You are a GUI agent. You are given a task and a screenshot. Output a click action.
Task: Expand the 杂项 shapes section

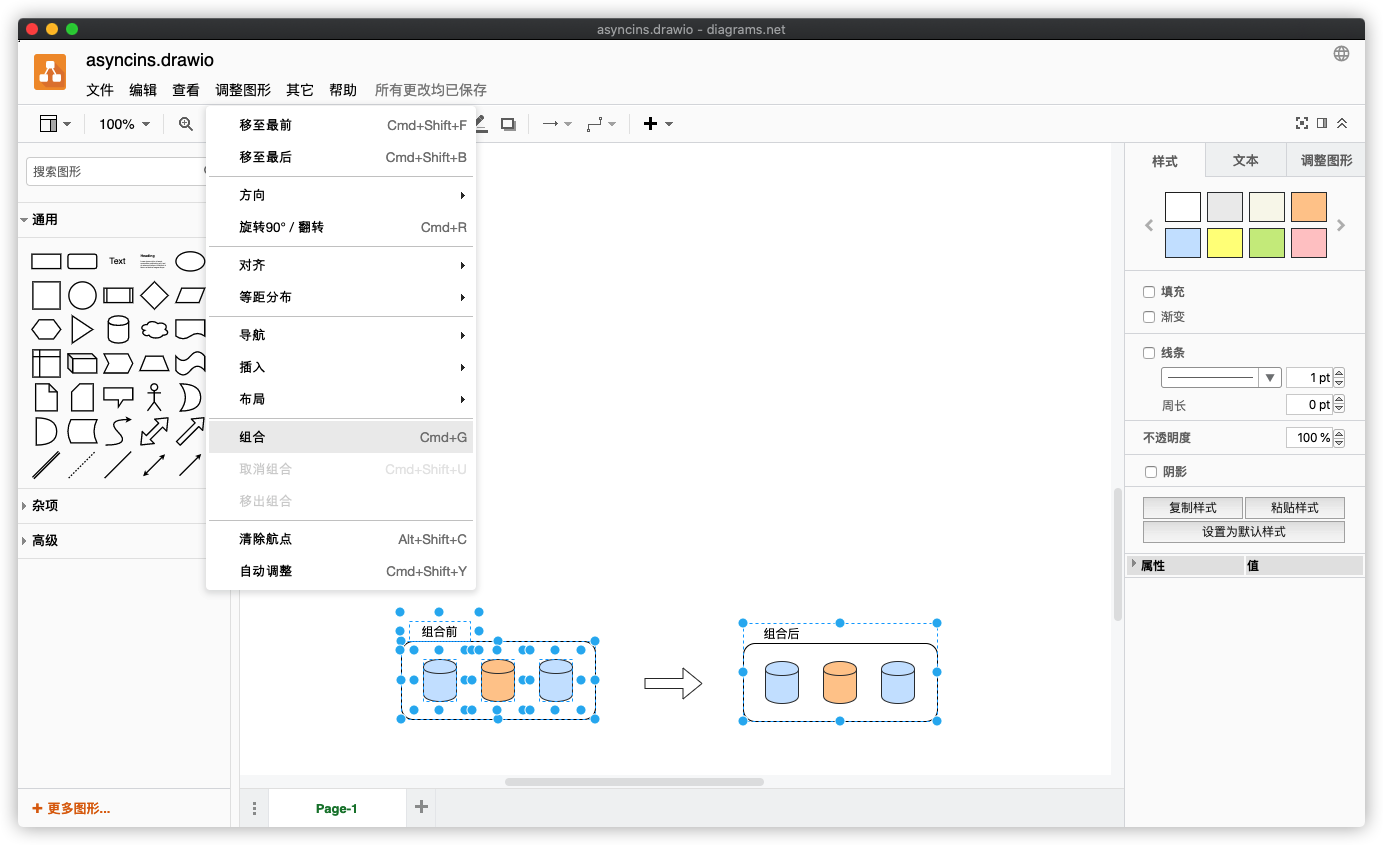tap(45, 506)
